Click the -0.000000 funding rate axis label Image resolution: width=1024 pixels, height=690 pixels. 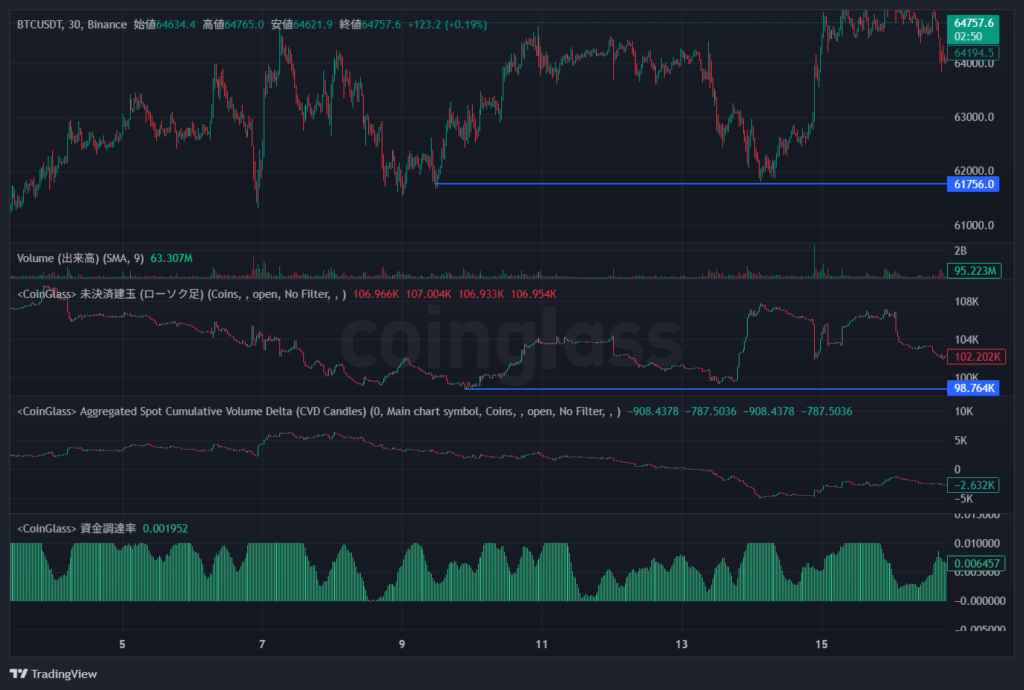980,601
